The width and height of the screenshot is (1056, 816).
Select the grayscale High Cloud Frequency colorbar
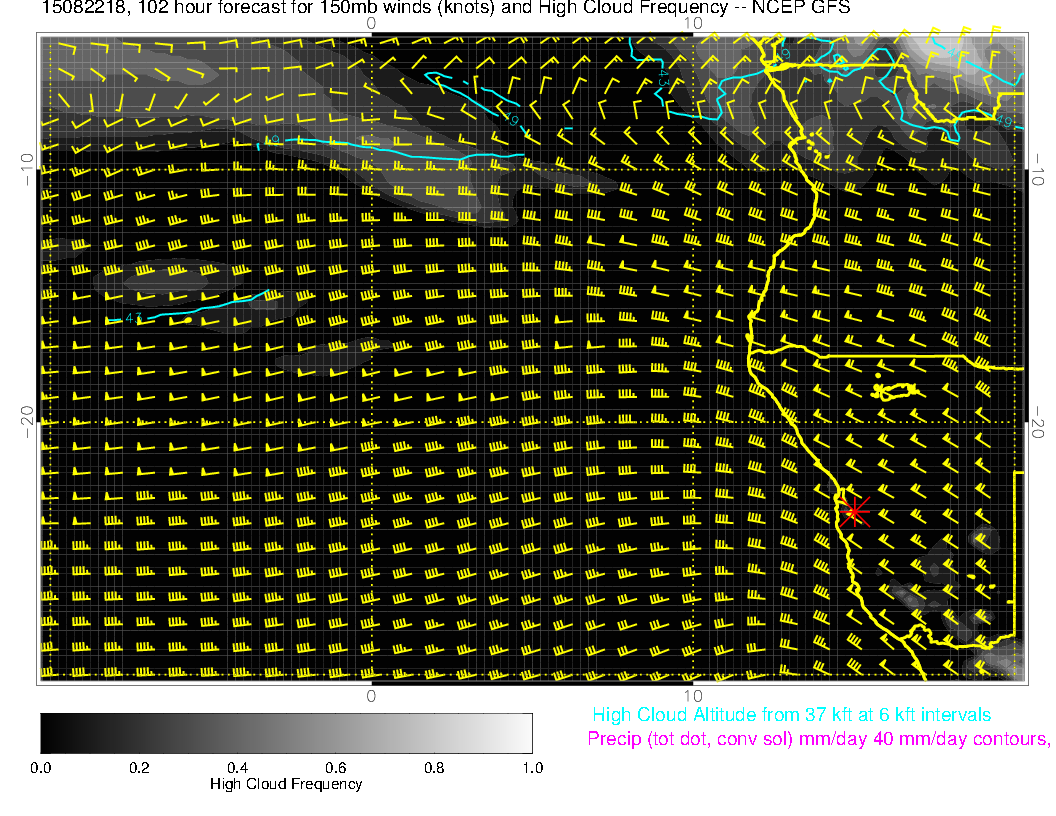point(286,733)
